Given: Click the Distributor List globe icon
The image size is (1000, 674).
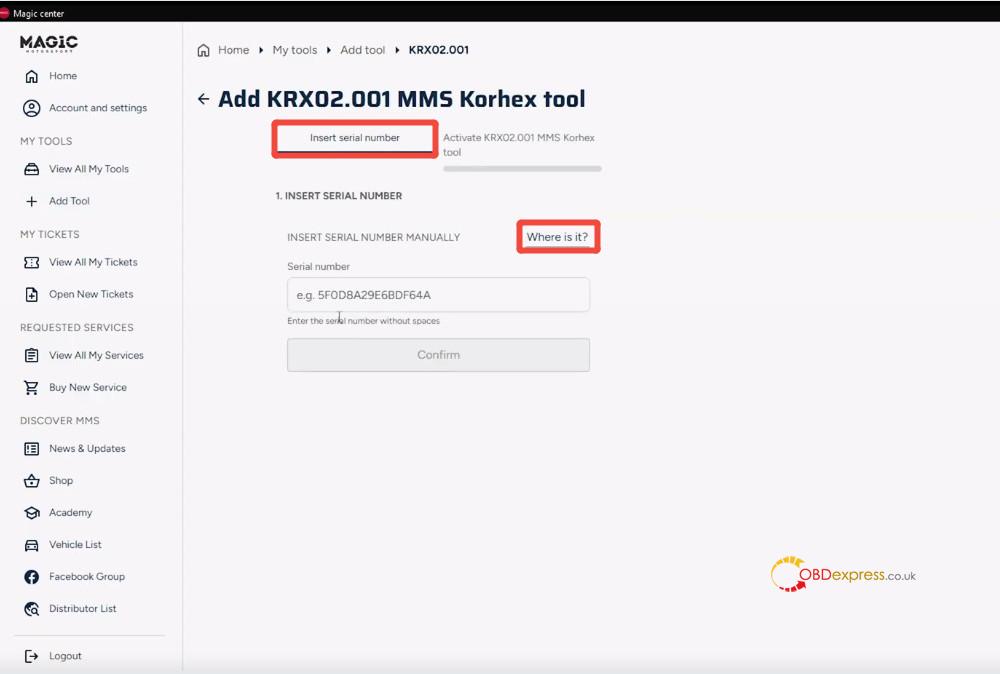Looking at the screenshot, I should [31, 609].
